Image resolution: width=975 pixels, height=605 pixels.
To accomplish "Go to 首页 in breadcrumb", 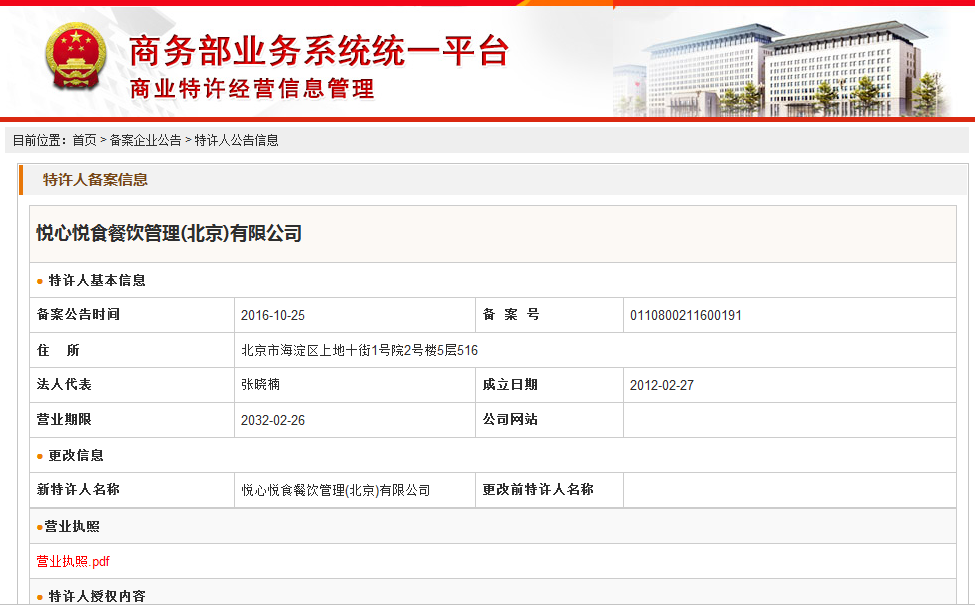I will [x=85, y=141].
